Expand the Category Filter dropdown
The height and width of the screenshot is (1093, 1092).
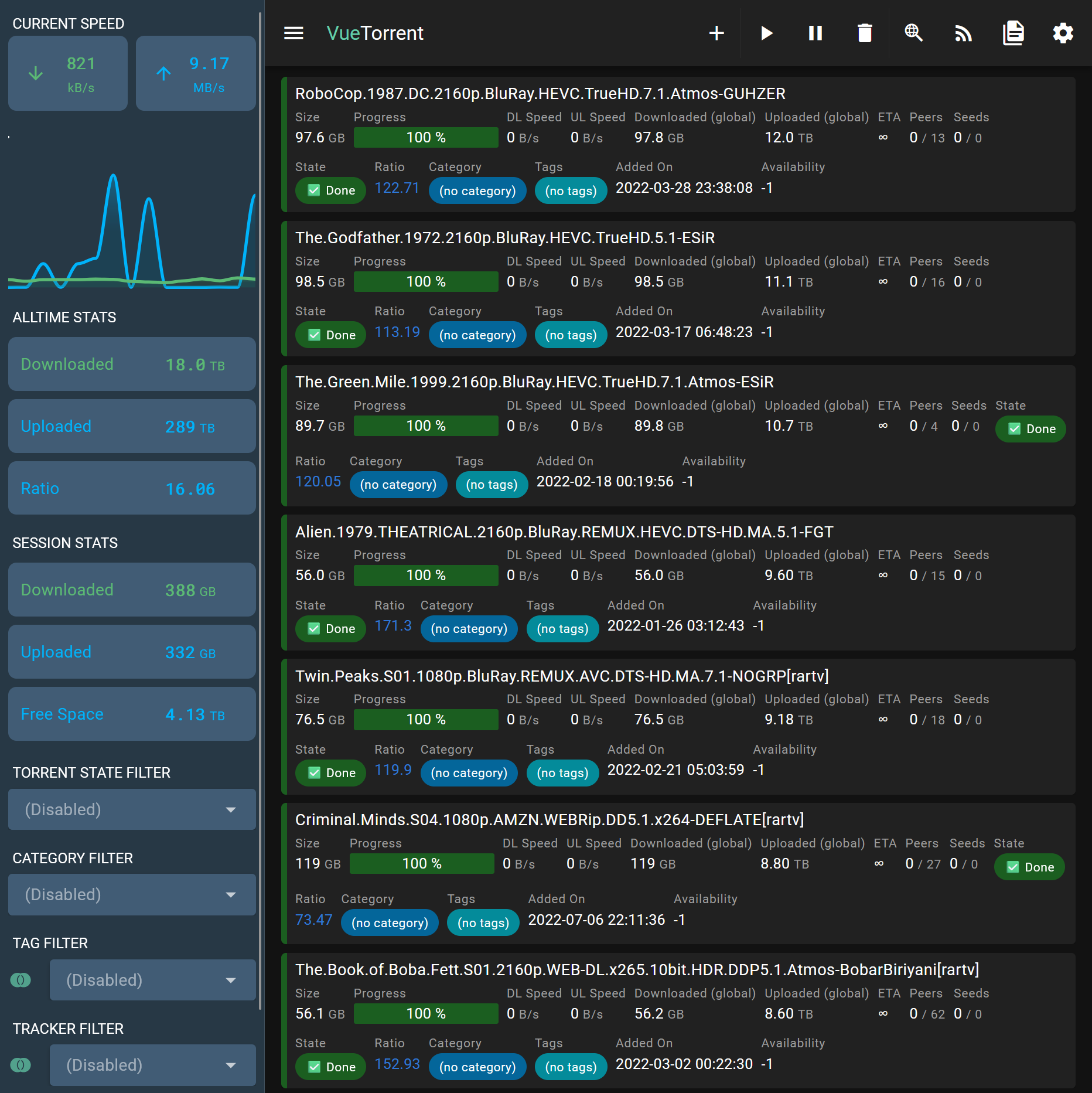pyautogui.click(x=132, y=894)
